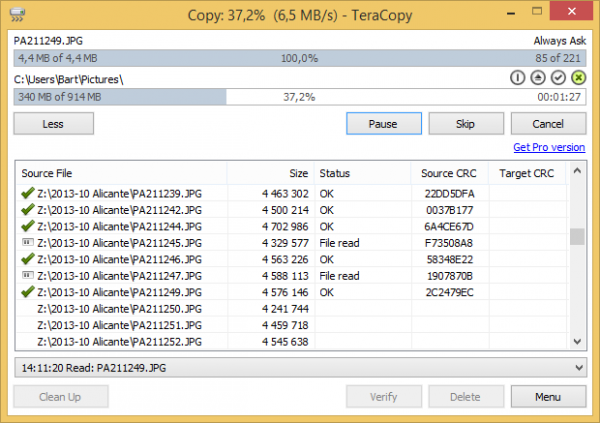Click the current file name PA211249.JPG at top
The image size is (600, 423).
(x=48, y=41)
